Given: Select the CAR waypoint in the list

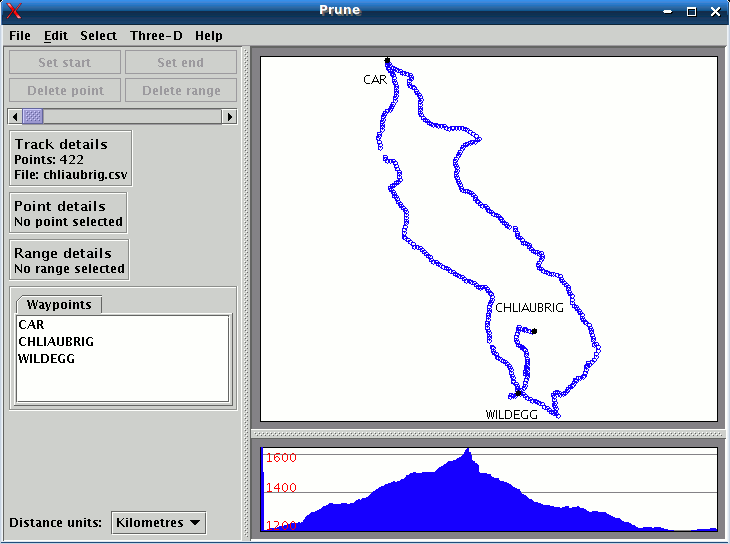Looking at the screenshot, I should click(x=31, y=325).
